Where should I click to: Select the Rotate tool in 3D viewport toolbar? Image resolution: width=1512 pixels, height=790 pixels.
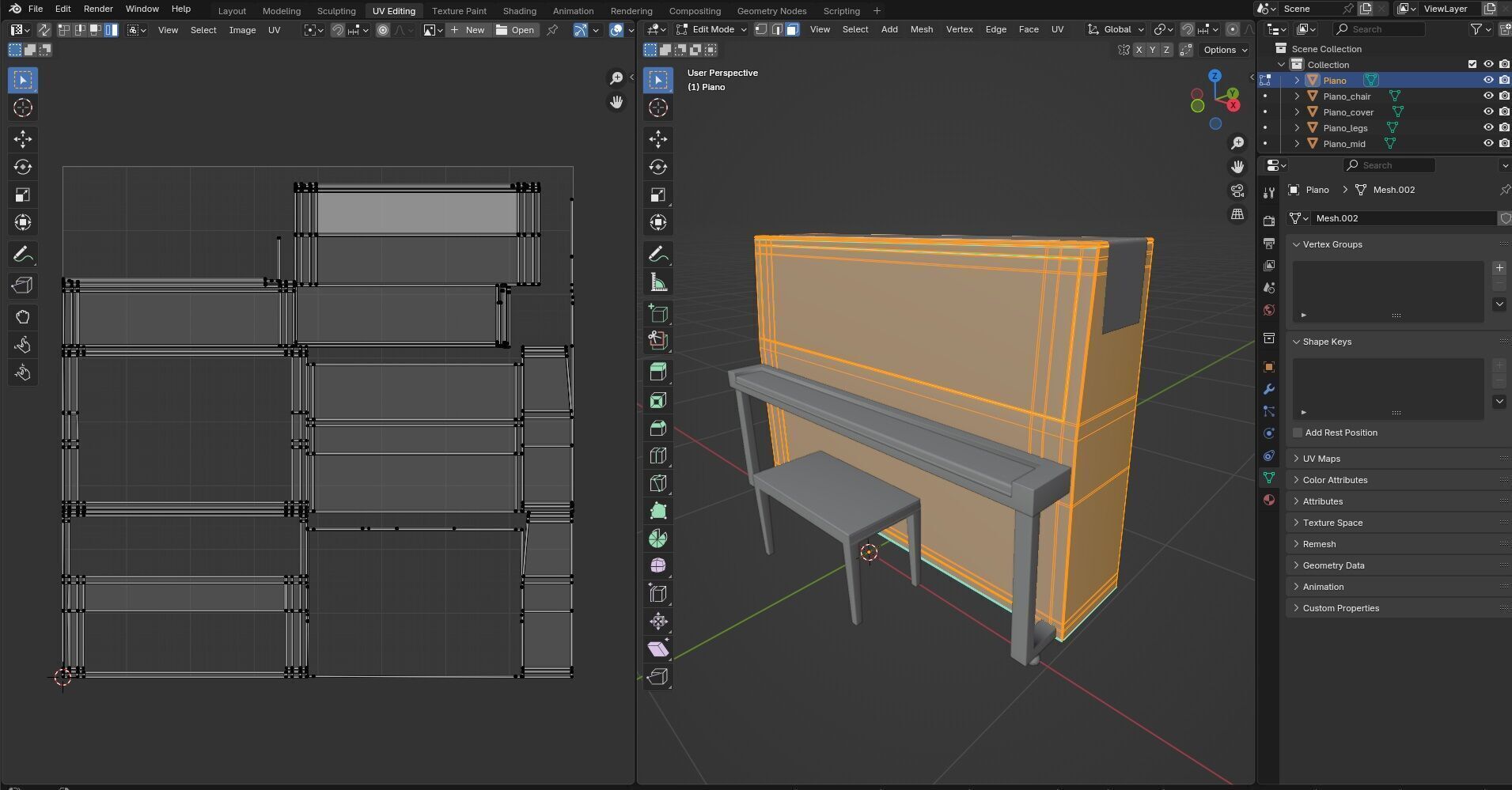657,167
